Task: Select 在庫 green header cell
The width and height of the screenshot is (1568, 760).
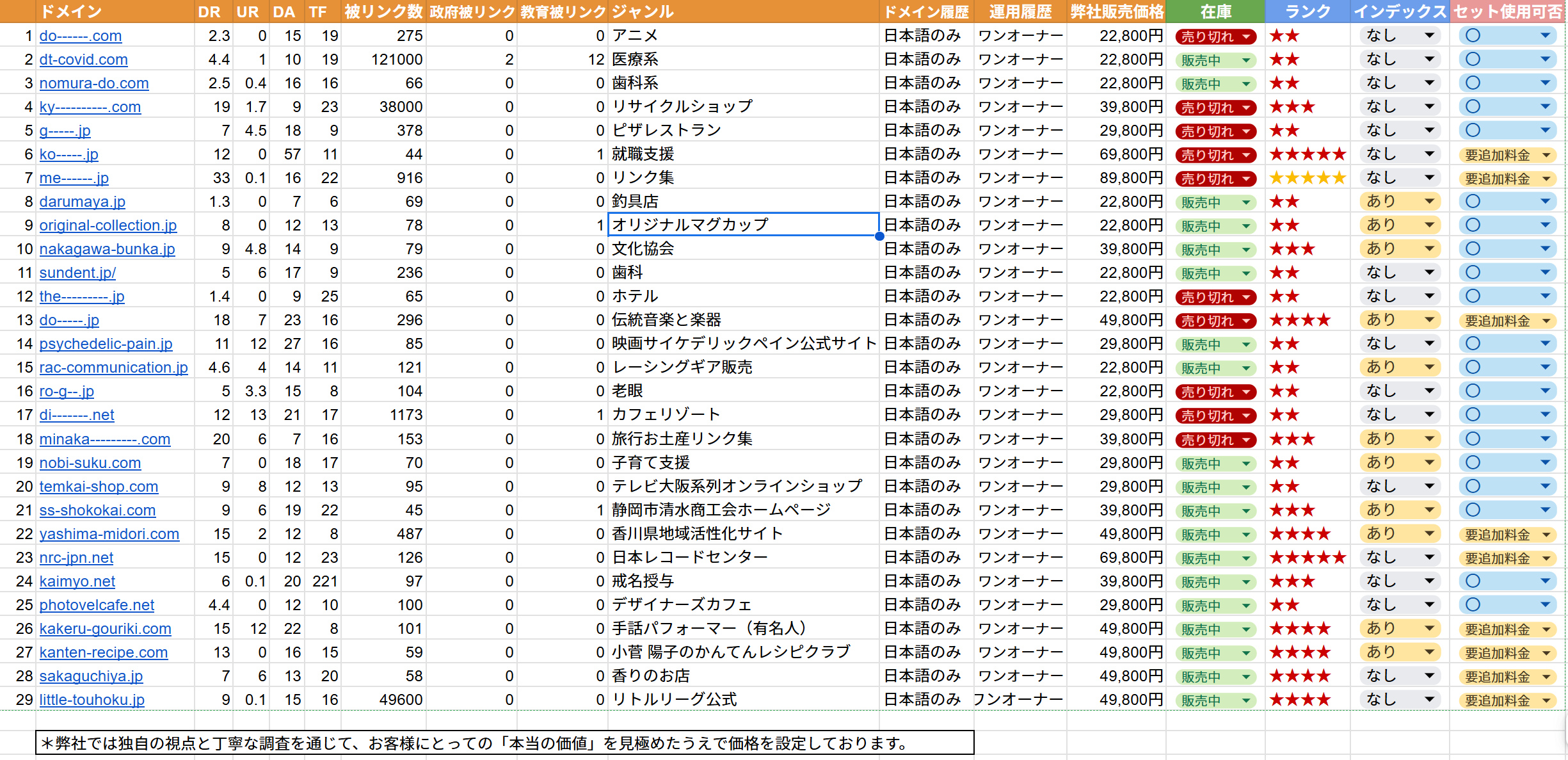Action: 1215,12
